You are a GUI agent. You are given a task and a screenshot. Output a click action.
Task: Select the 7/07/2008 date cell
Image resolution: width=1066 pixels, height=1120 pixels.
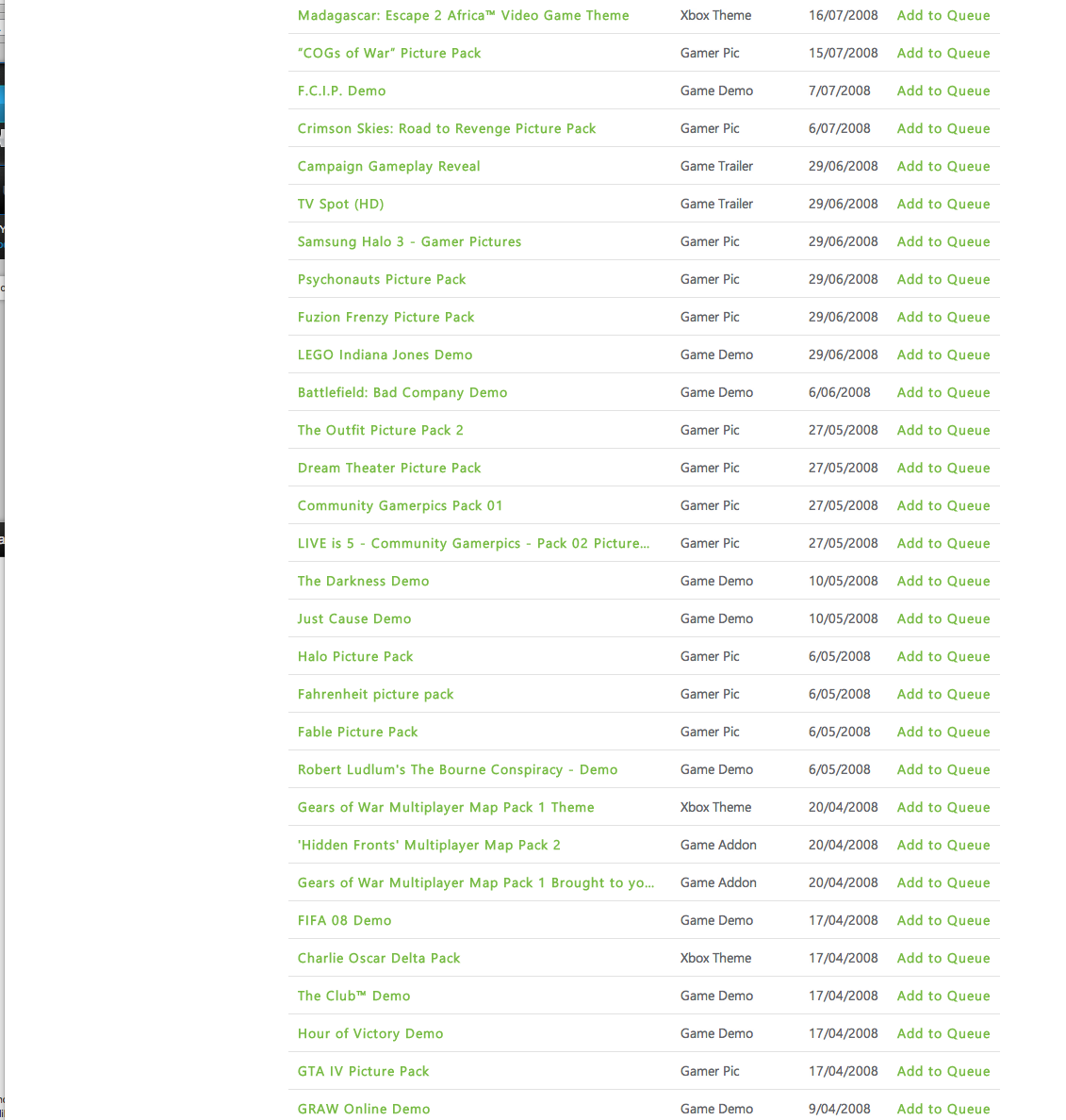tap(839, 91)
